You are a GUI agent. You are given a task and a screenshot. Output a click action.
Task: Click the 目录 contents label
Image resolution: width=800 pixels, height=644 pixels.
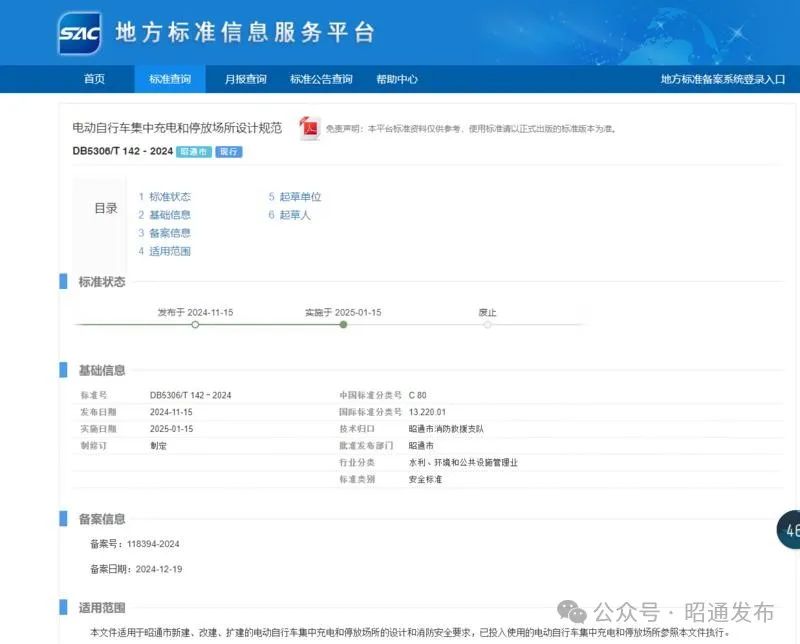(106, 208)
